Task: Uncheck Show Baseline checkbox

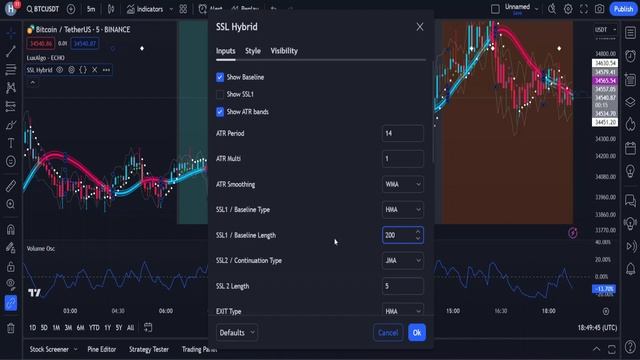Action: coord(220,77)
